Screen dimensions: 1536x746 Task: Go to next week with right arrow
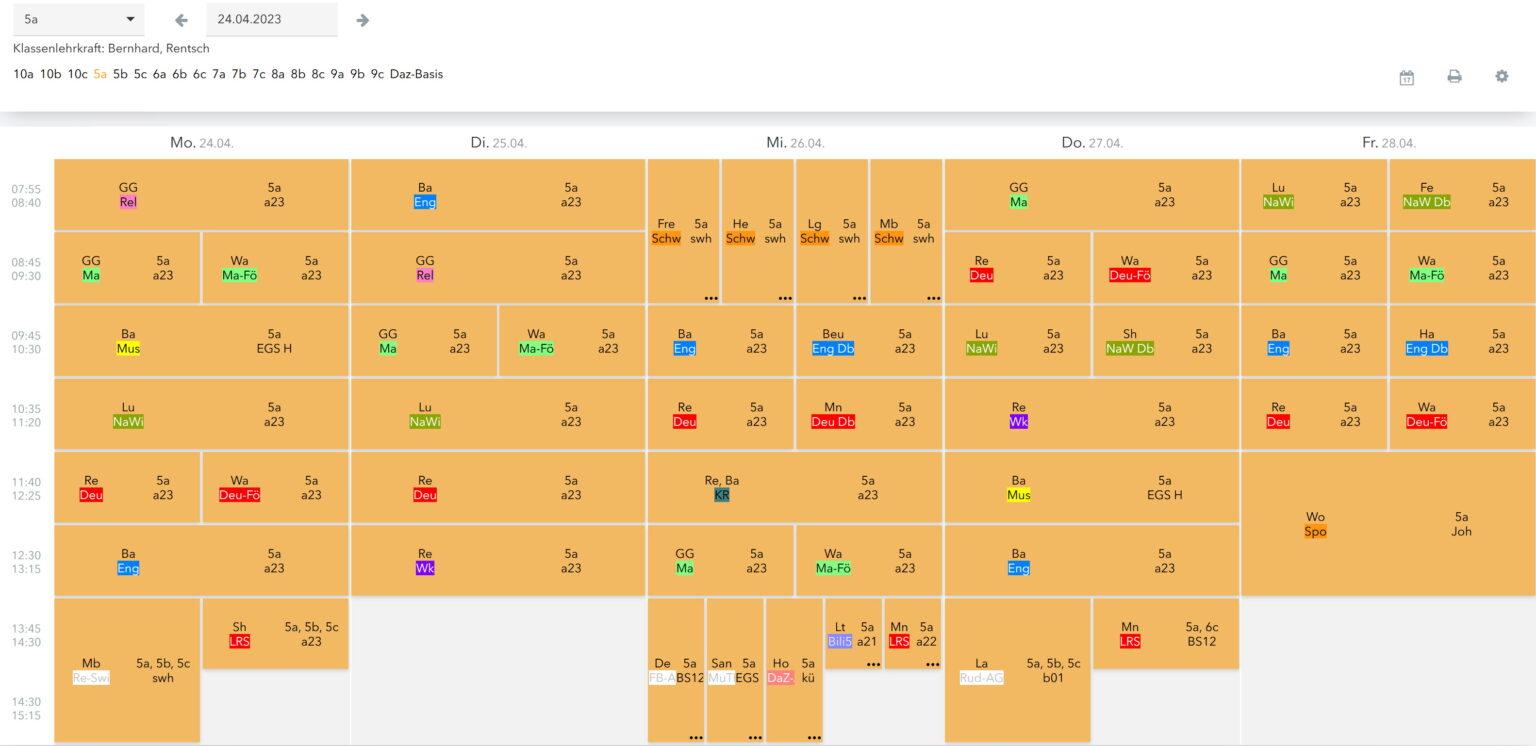(363, 20)
